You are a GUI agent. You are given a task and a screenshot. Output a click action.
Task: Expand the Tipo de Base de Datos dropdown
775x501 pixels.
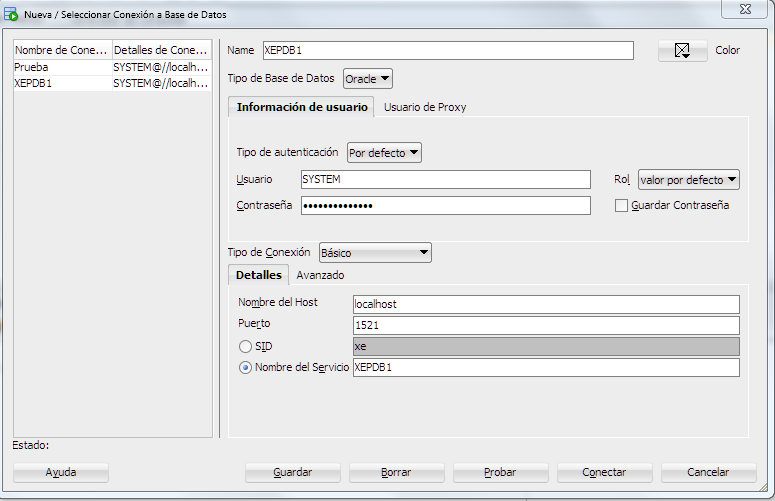pyautogui.click(x=367, y=78)
